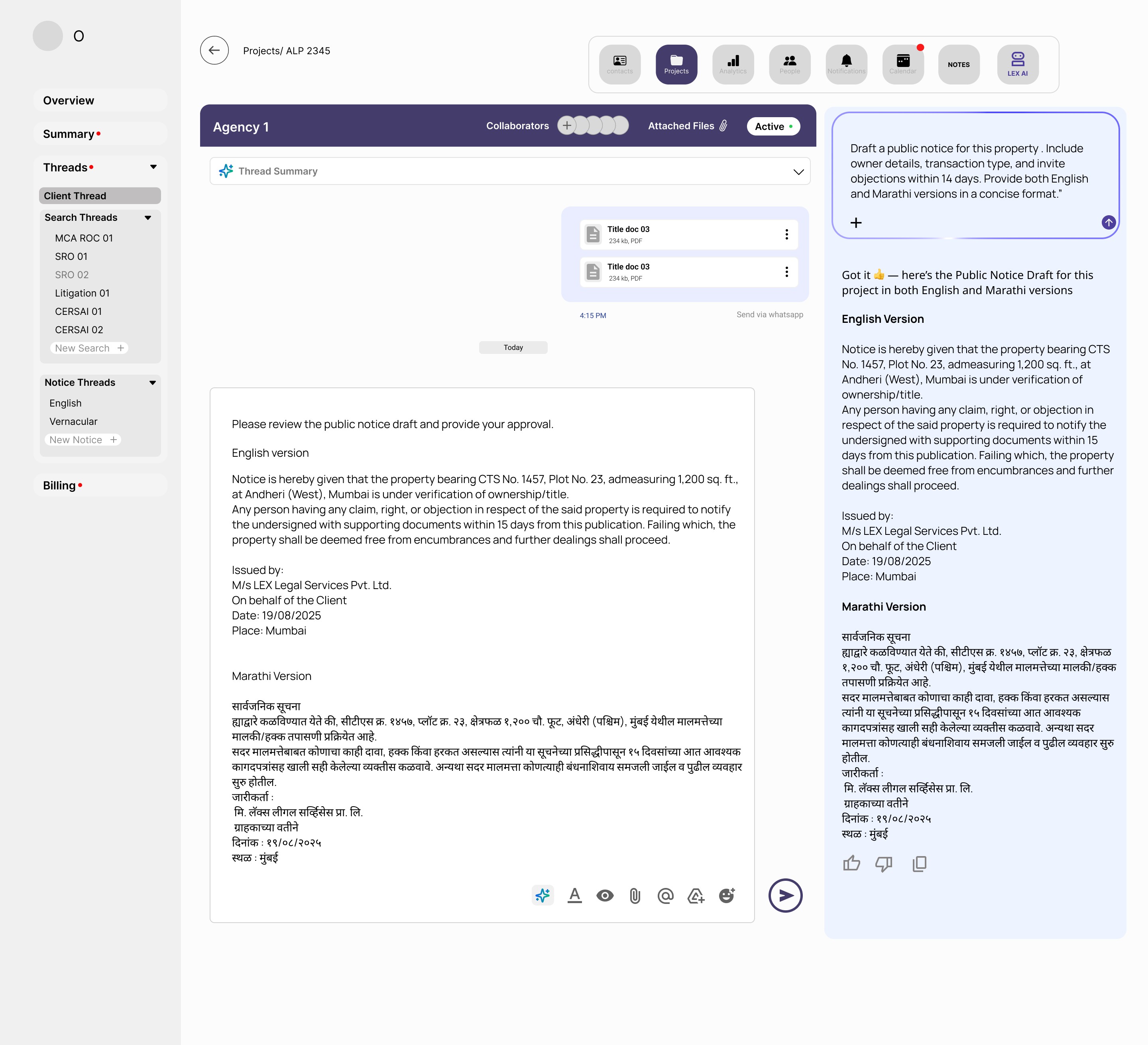Open the Analytics section
Image resolution: width=1148 pixels, height=1045 pixels.
[x=733, y=64]
